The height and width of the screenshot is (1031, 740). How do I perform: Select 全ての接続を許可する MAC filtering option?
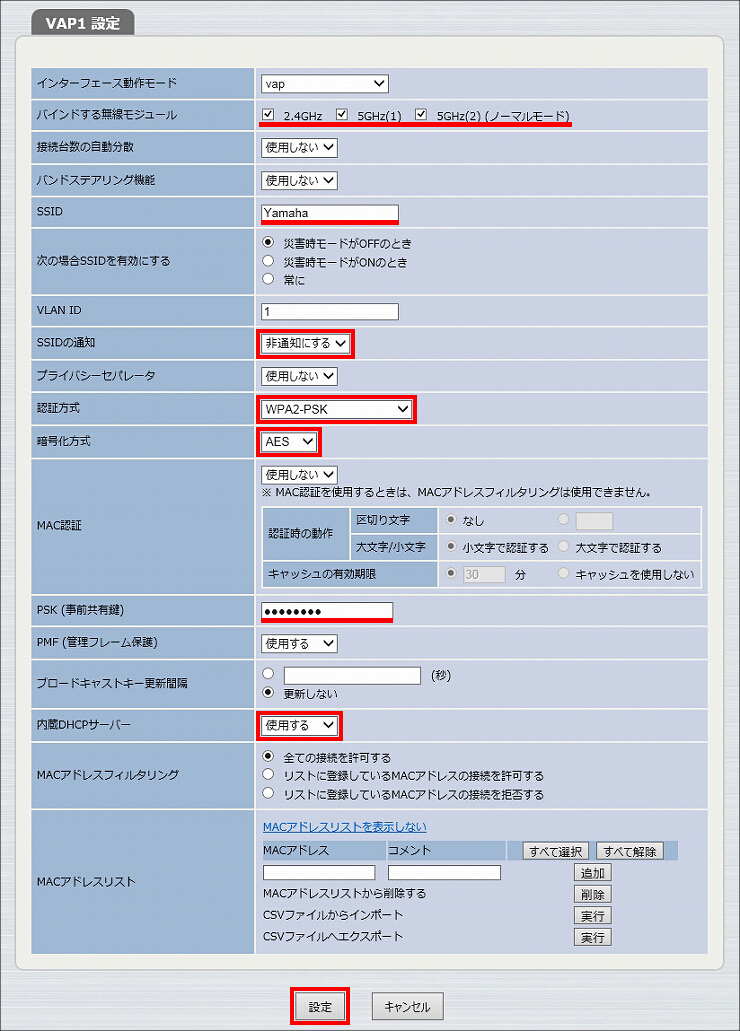[x=268, y=757]
